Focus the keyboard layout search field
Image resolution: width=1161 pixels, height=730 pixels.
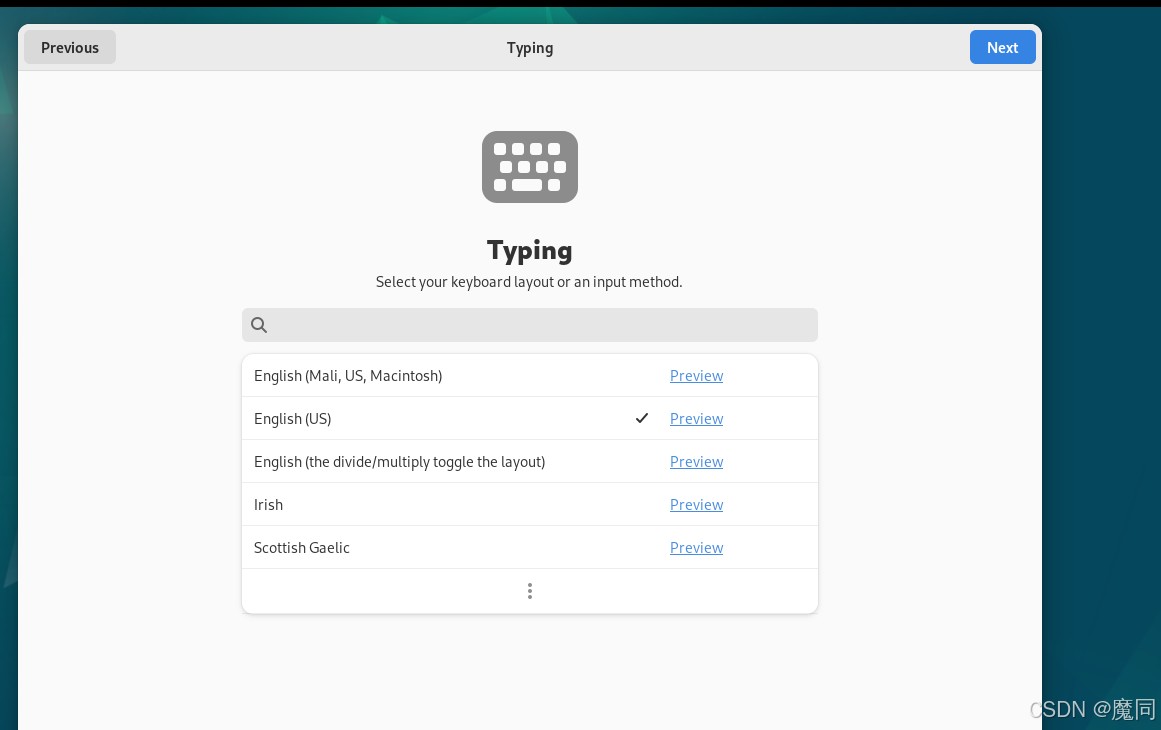point(529,325)
